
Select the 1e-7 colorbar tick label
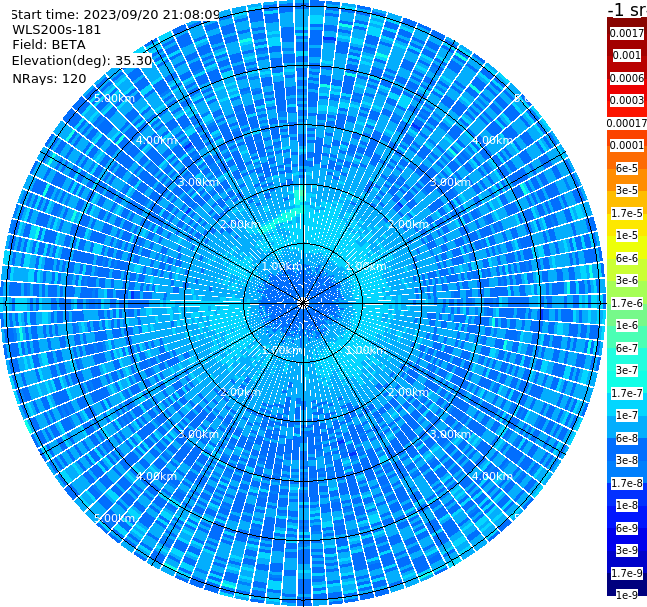coord(627,416)
